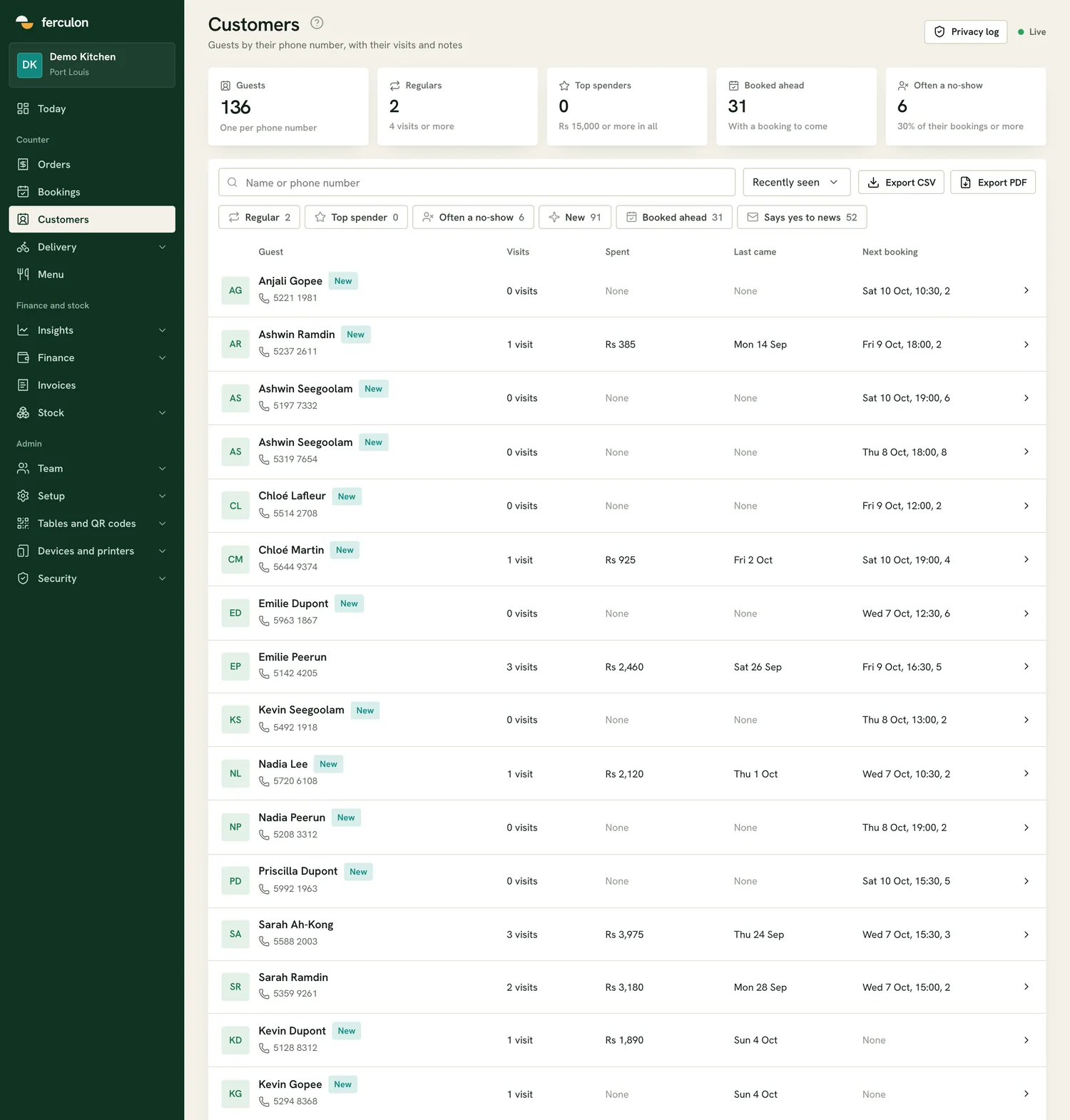
Task: Click the Insights chart icon in the sidebar
Action: (23, 330)
